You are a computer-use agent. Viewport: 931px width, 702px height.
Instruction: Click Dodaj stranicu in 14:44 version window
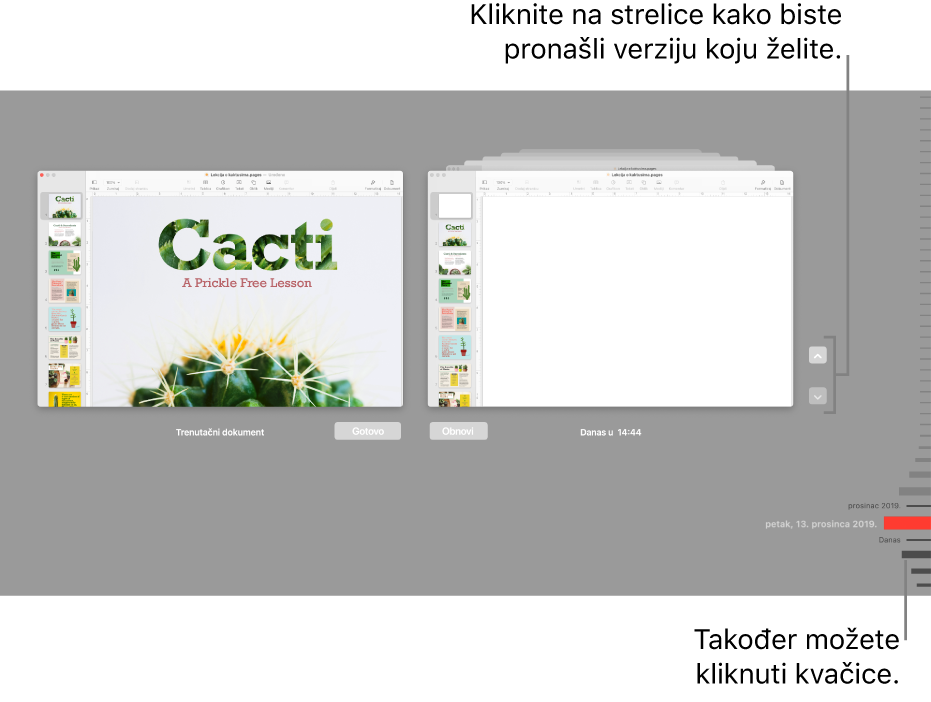[x=527, y=184]
